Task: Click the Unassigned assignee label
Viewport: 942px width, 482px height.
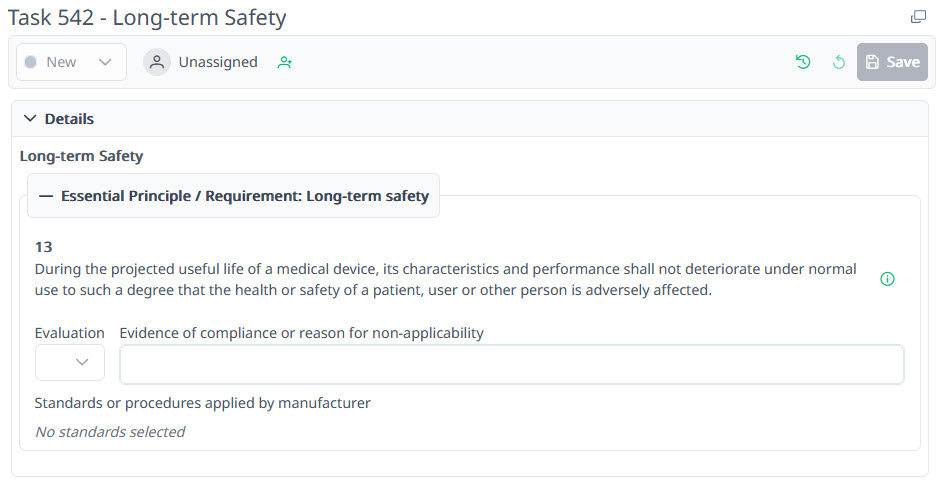Action: (x=218, y=62)
